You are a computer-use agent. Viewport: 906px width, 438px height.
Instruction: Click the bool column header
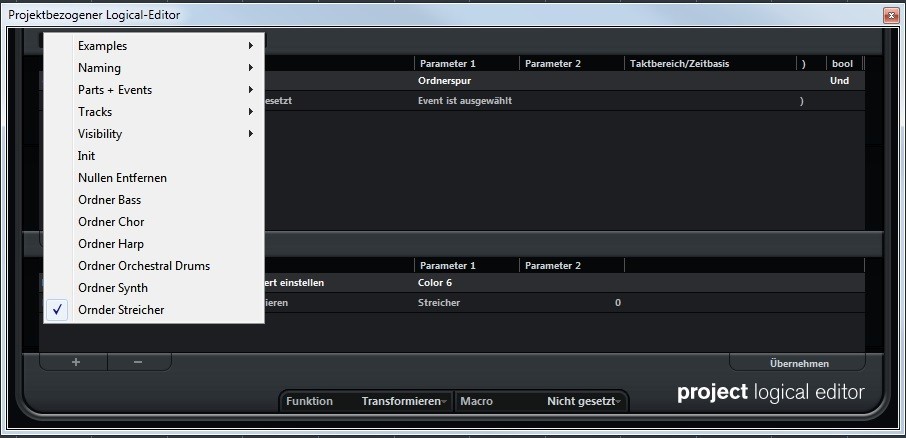(842, 64)
